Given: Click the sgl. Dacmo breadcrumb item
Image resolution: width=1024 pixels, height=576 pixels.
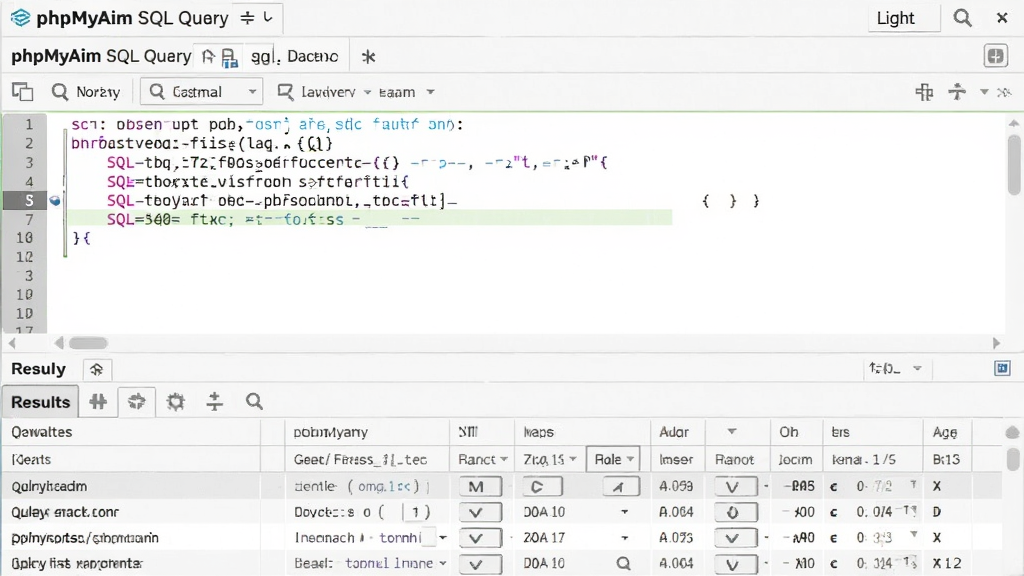Looking at the screenshot, I should pos(295,57).
